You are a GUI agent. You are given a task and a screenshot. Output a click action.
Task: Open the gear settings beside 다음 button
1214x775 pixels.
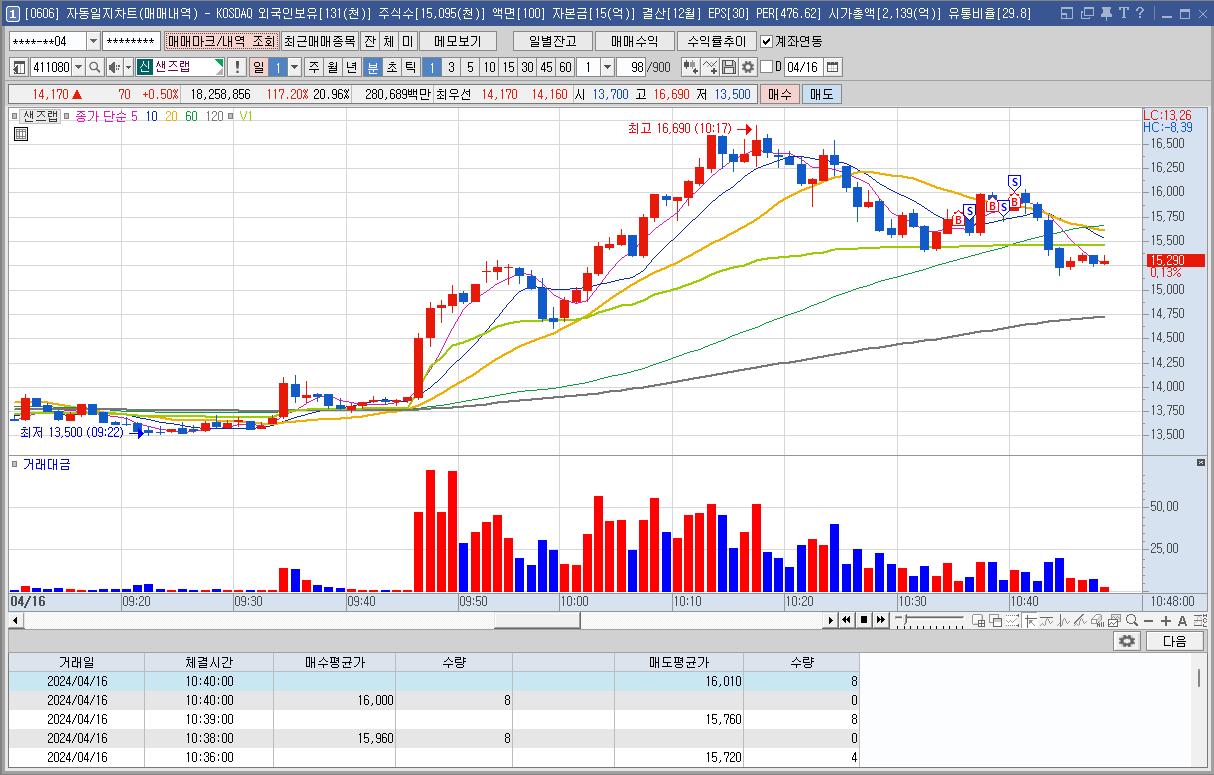(1127, 641)
